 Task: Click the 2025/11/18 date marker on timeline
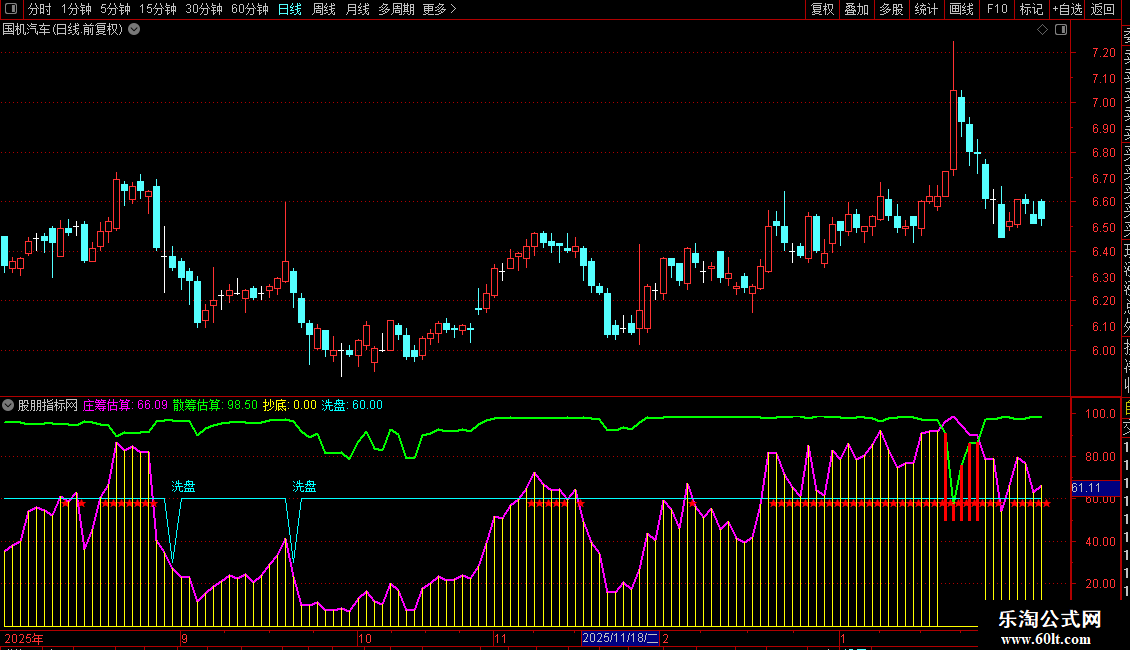point(621,638)
